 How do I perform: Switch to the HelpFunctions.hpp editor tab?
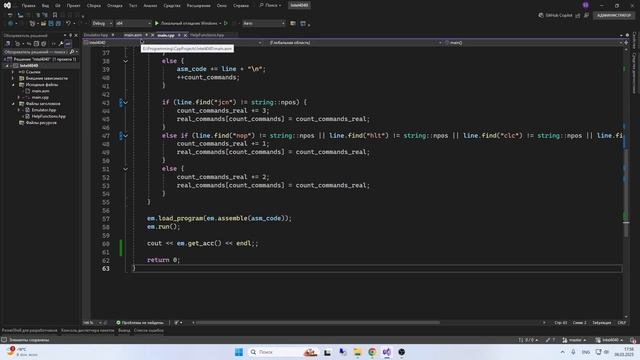click(x=207, y=35)
